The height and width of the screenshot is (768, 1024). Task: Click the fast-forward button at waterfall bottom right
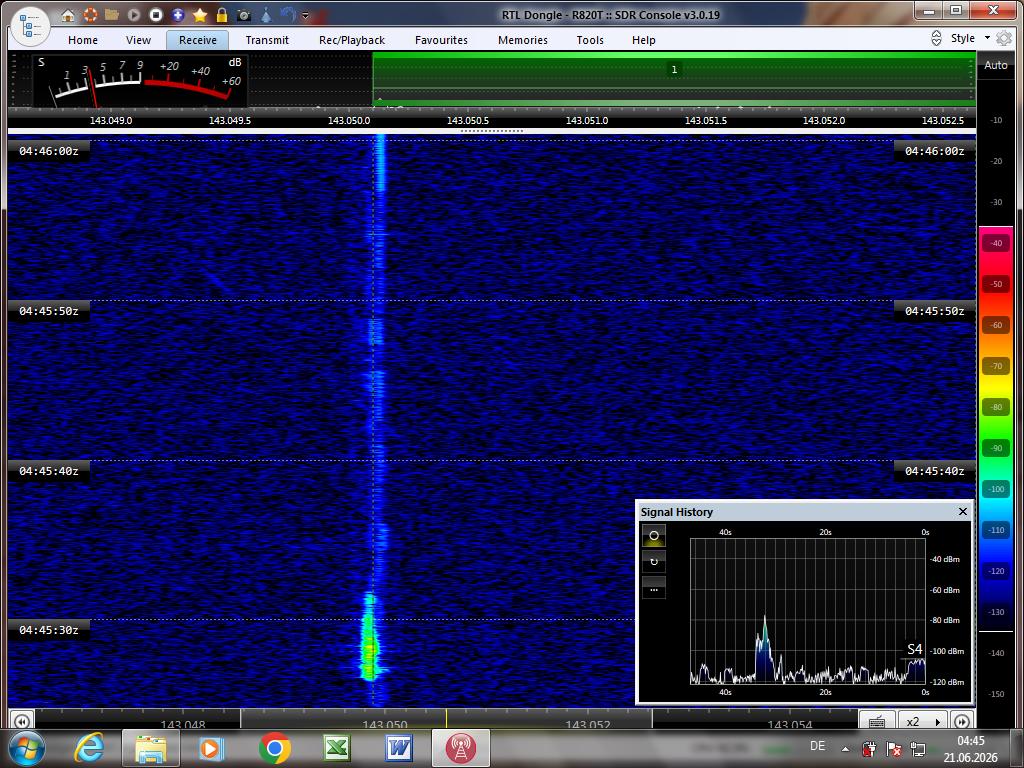962,722
